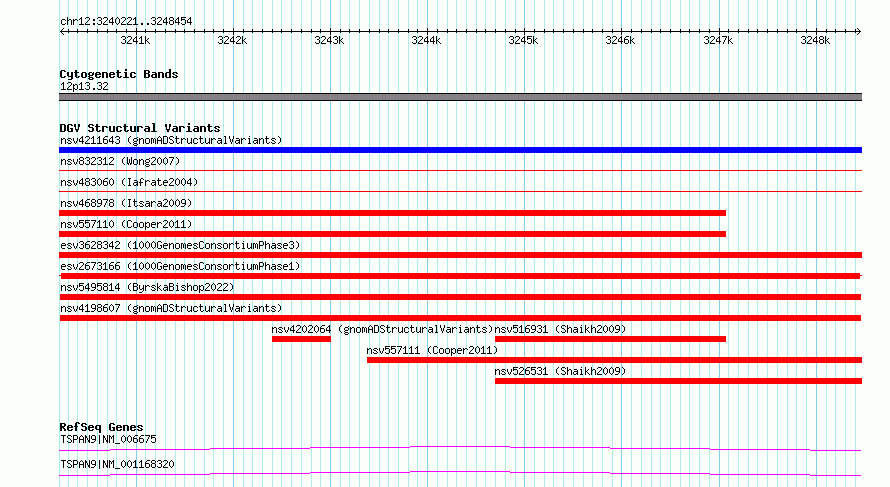This screenshot has height=487, width=890.
Task: Click the nsv526531 (Shaikh2009) label
Action: (560, 371)
